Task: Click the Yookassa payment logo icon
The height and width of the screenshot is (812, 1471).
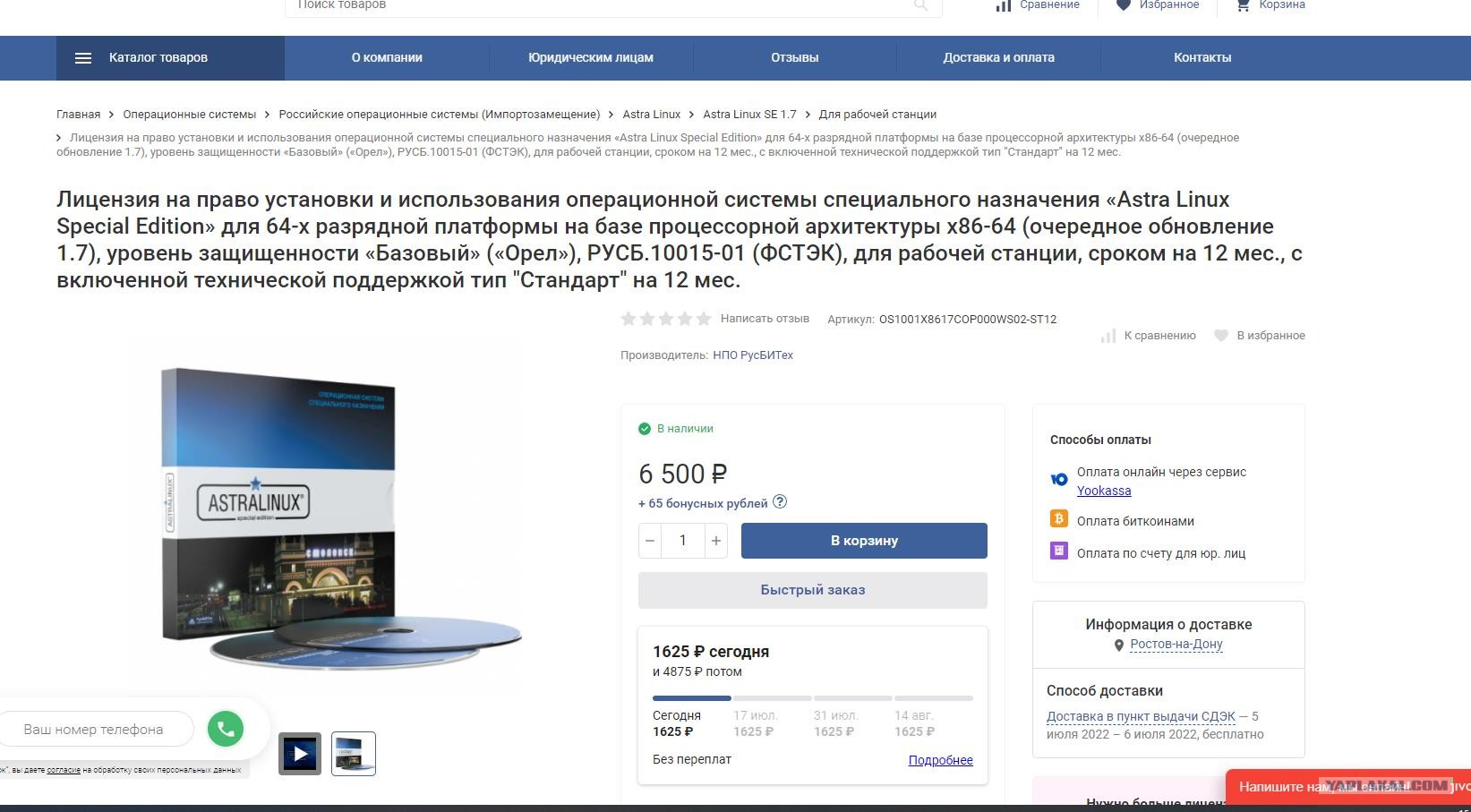Action: (x=1059, y=480)
